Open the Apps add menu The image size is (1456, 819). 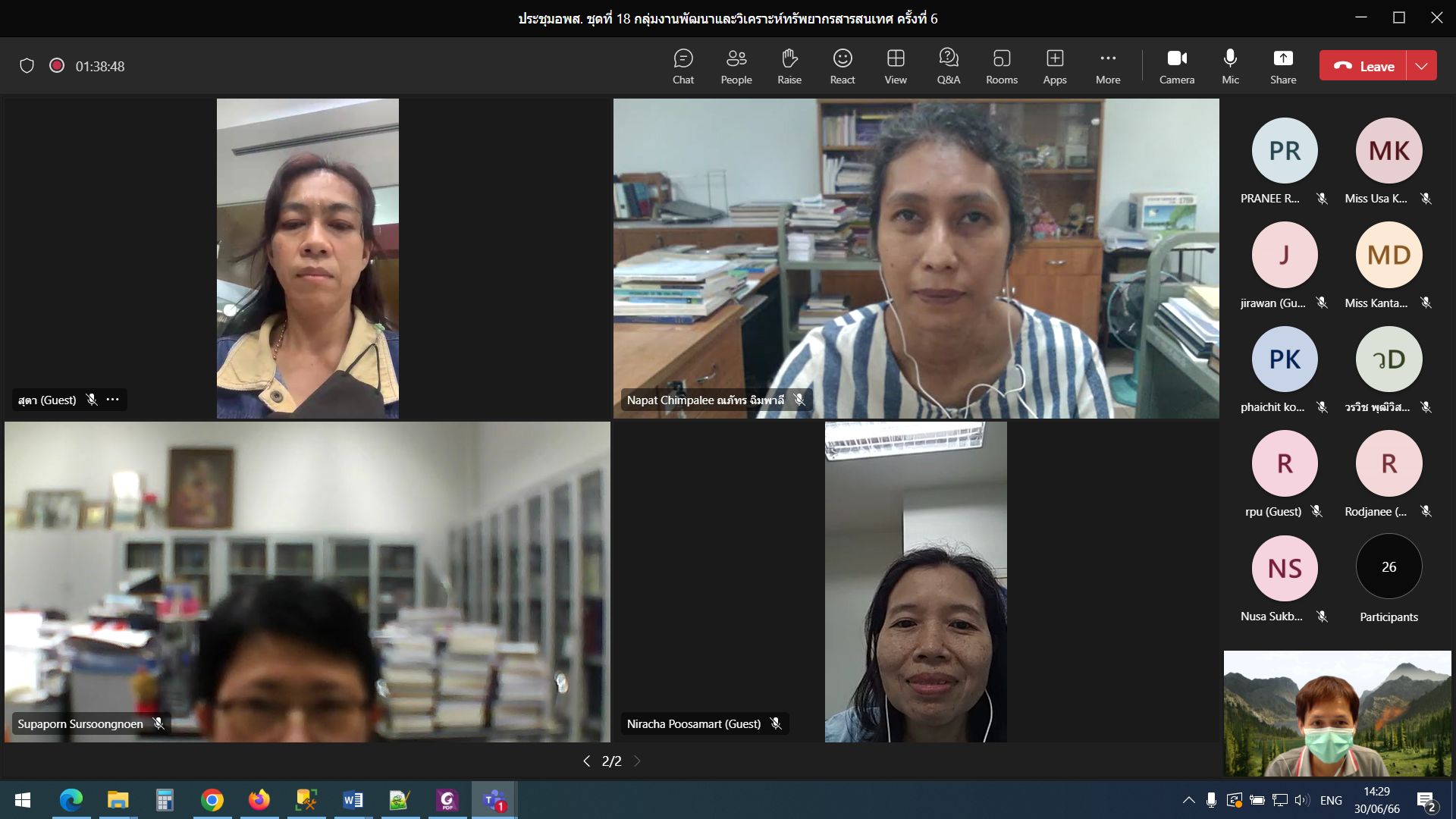[1054, 66]
